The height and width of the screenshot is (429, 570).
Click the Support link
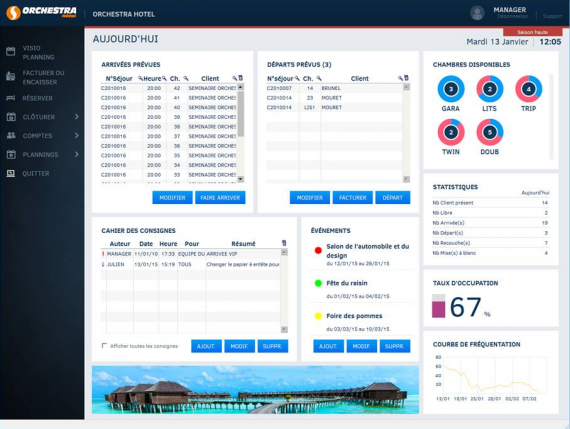point(552,16)
